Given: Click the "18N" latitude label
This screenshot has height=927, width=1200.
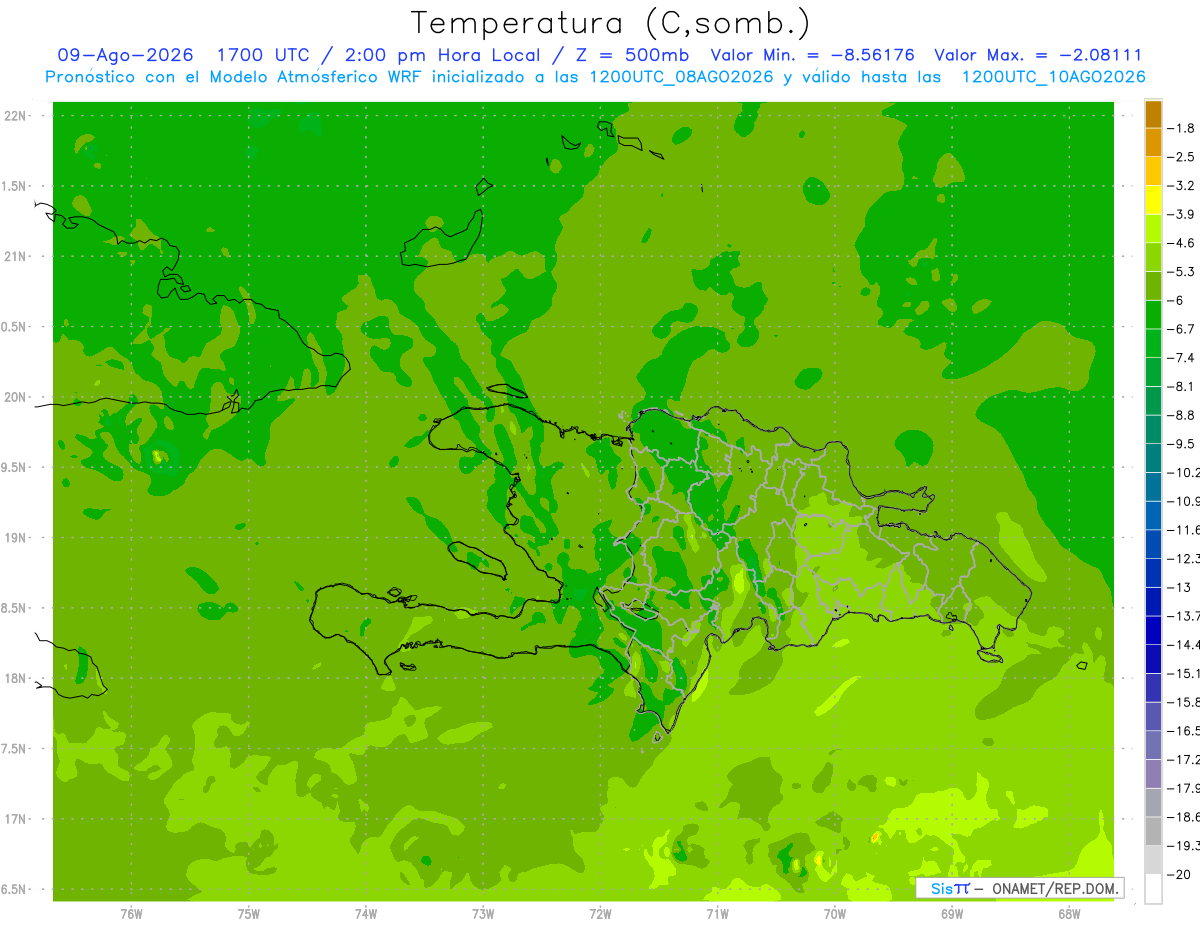Looking at the screenshot, I should 16,679.
